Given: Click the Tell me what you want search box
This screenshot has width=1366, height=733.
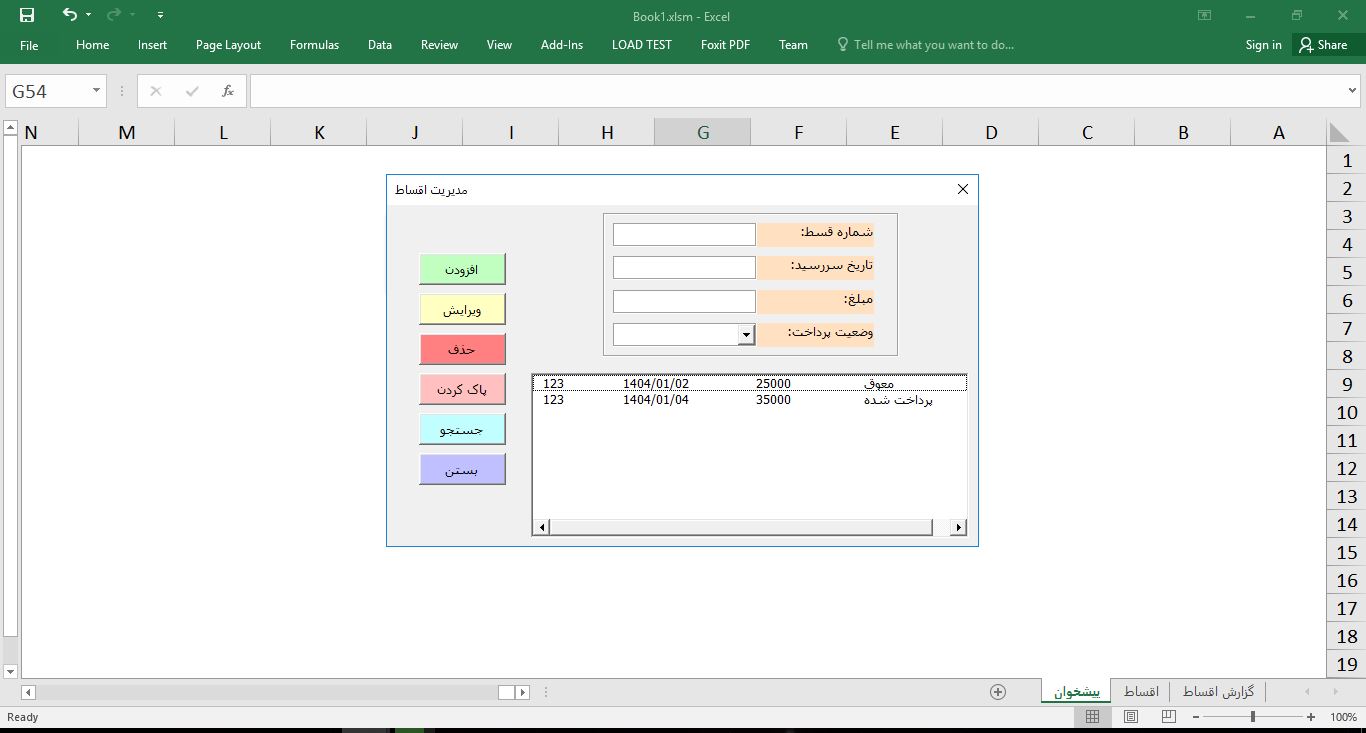Looking at the screenshot, I should point(925,45).
